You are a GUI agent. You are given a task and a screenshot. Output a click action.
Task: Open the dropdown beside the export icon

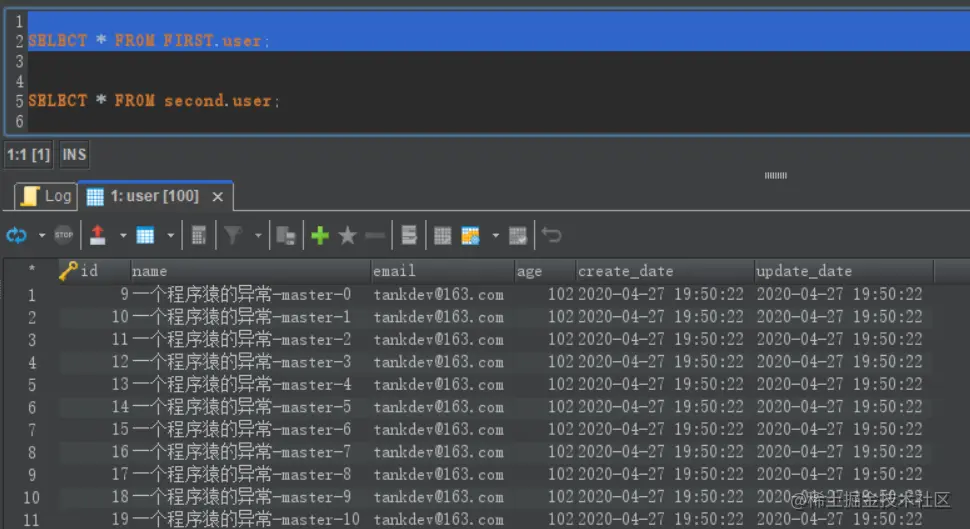click(x=123, y=236)
